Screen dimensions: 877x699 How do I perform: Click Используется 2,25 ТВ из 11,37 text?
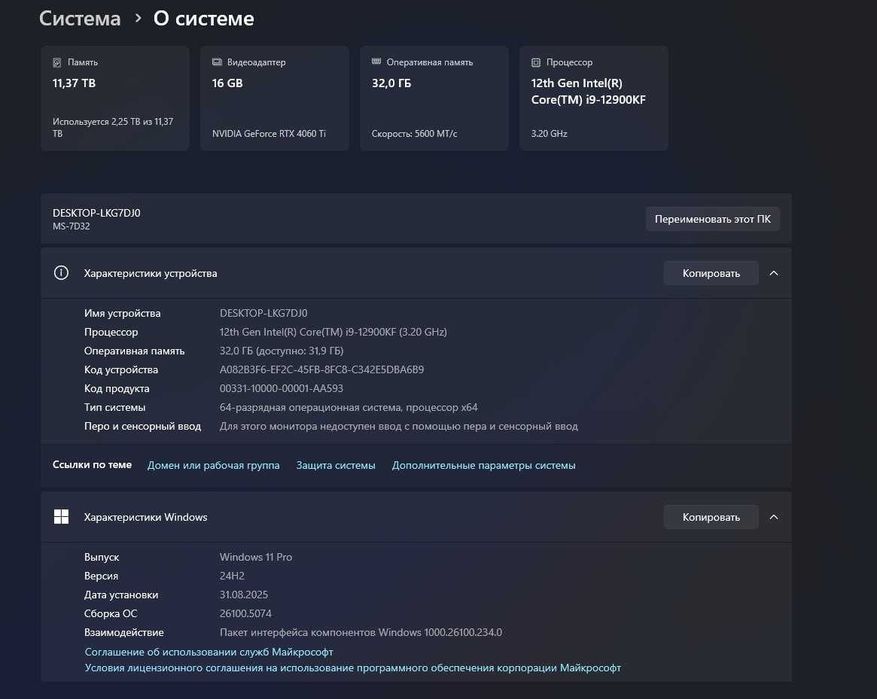pyautogui.click(x=112, y=127)
